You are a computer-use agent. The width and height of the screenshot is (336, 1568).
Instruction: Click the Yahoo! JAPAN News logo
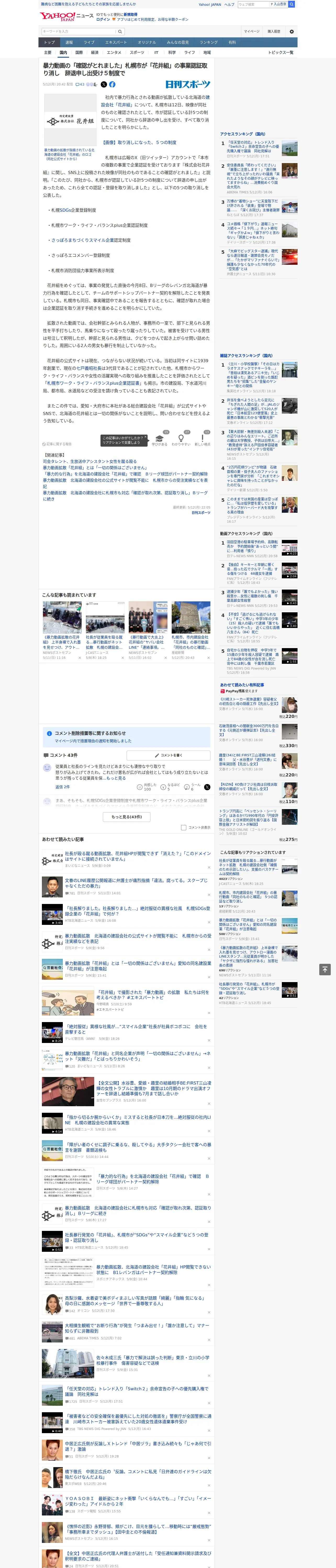(66, 16)
